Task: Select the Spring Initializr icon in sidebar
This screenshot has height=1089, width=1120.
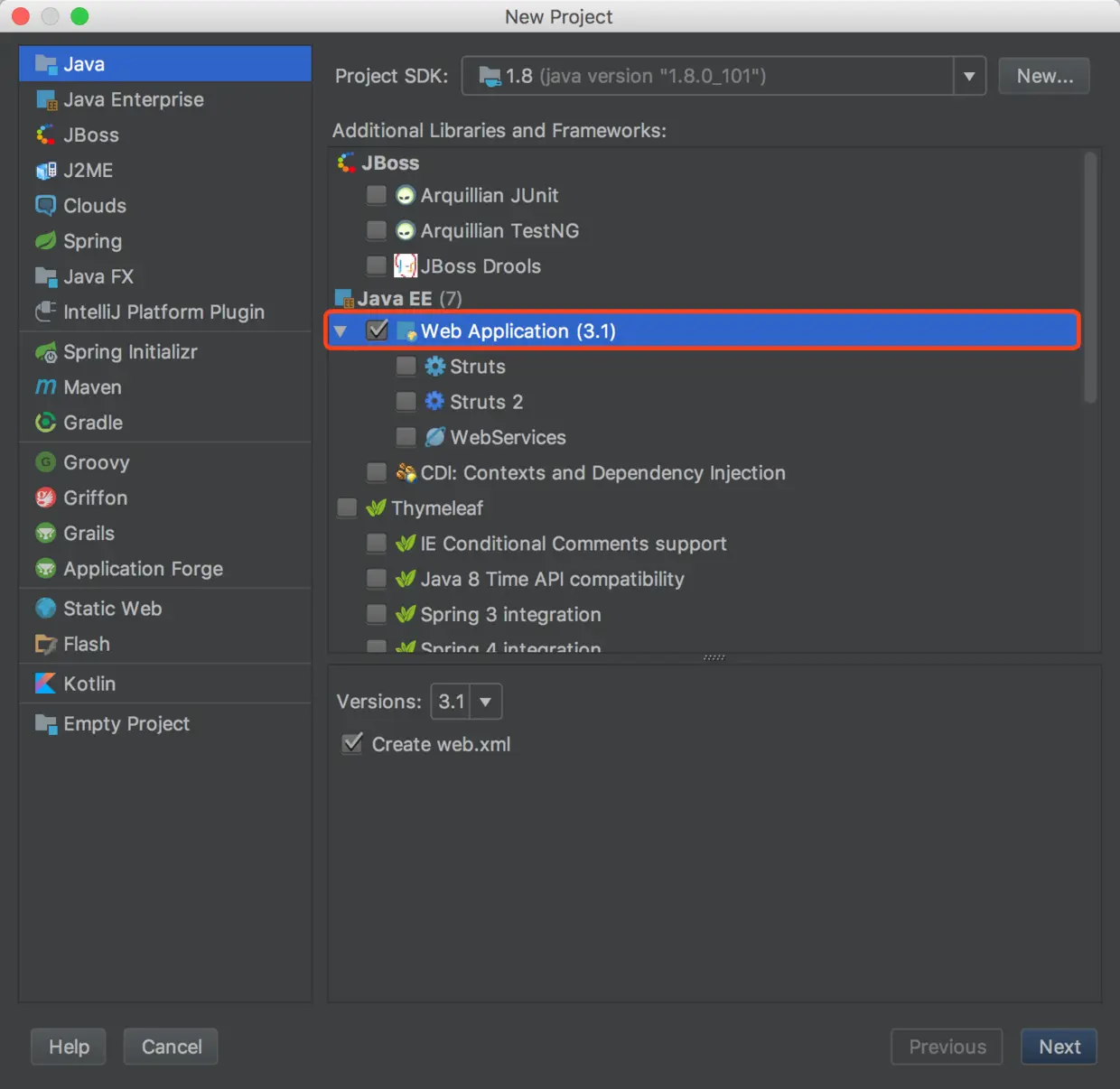Action: point(46,352)
